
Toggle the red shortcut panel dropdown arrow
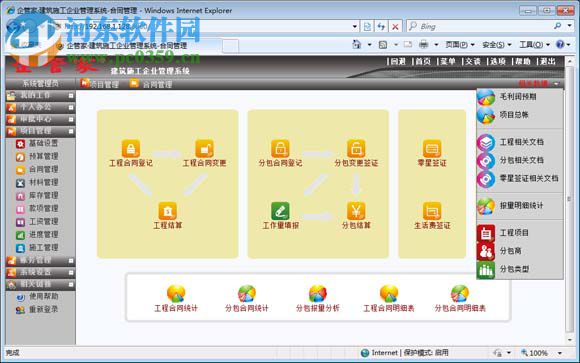point(556,84)
